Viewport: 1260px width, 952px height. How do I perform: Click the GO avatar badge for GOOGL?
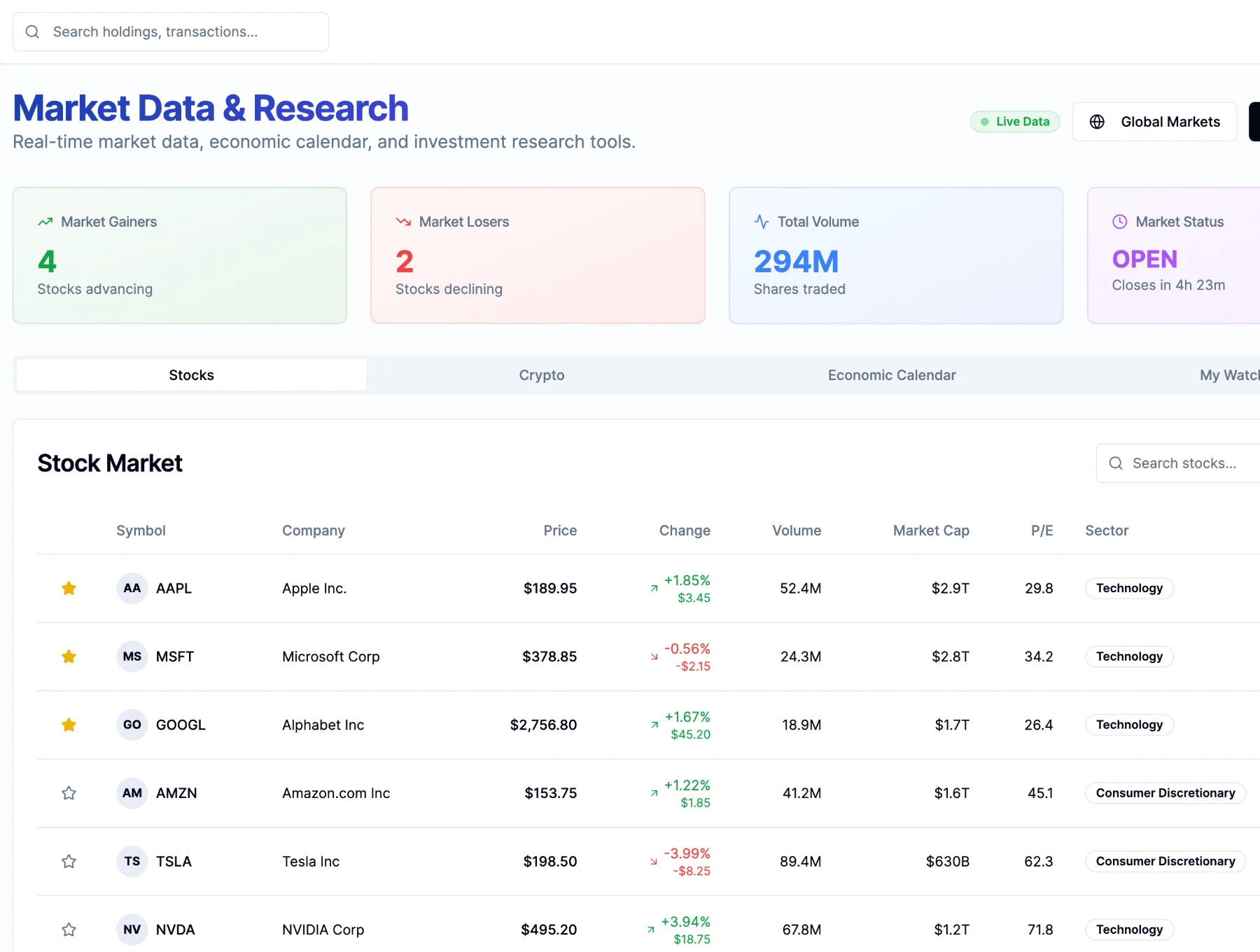click(x=132, y=725)
